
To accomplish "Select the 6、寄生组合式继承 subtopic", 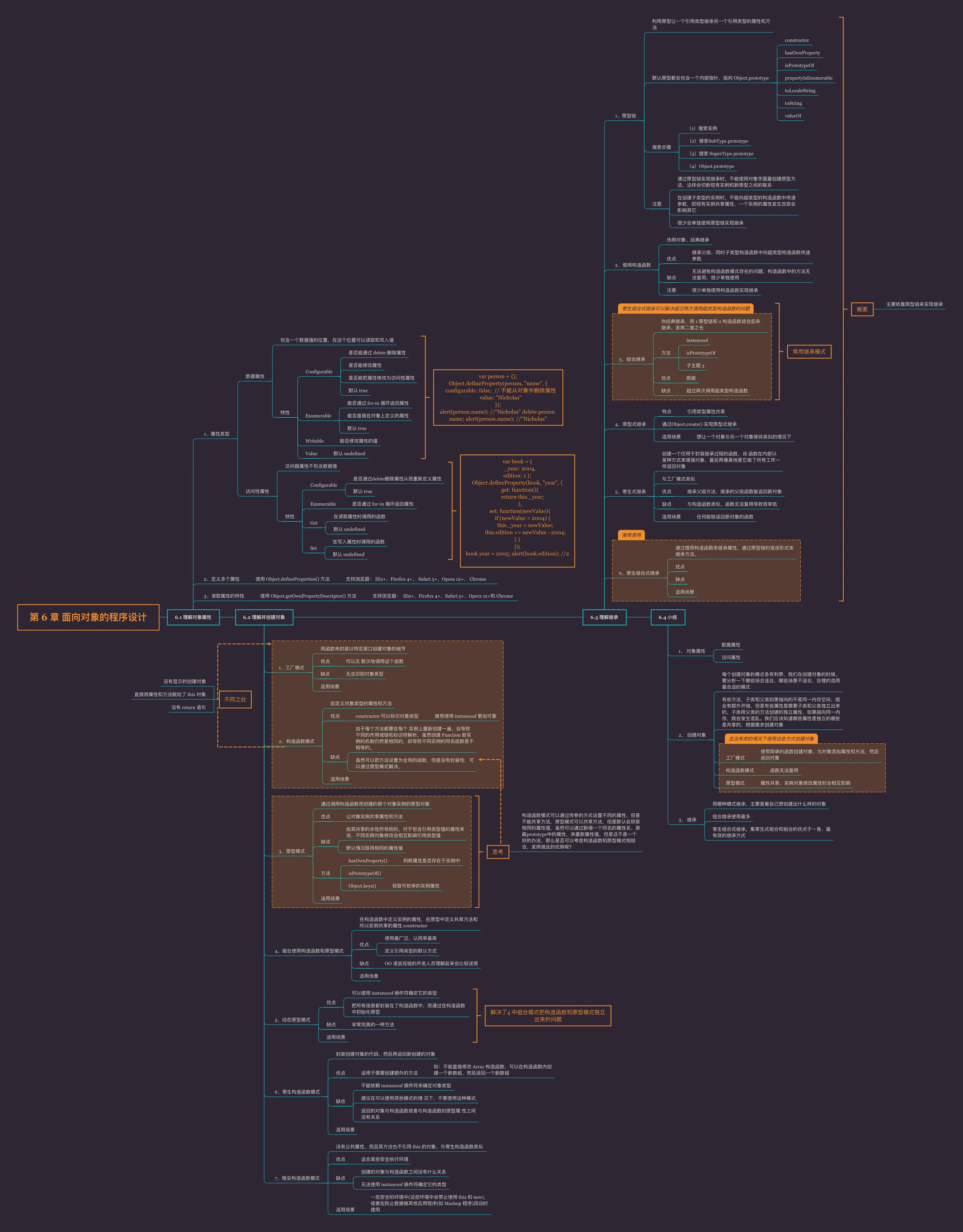I will [639, 573].
